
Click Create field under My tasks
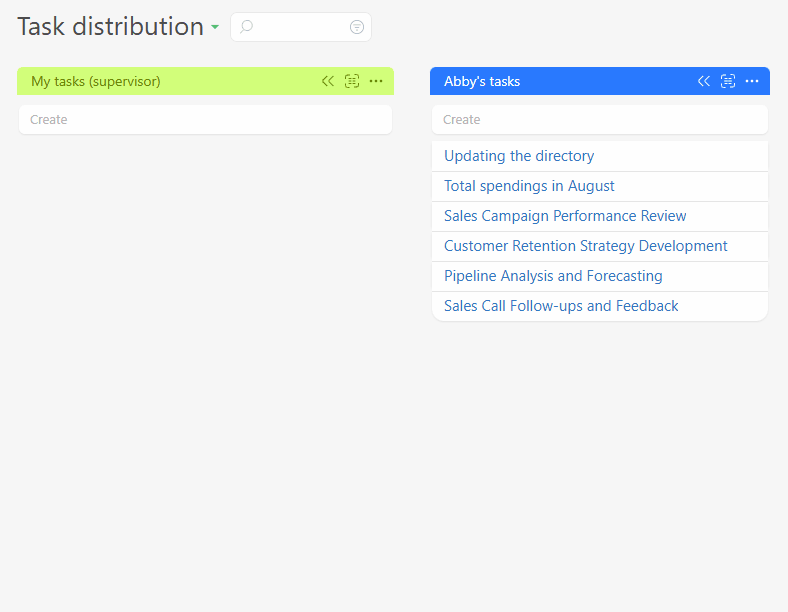tap(205, 120)
